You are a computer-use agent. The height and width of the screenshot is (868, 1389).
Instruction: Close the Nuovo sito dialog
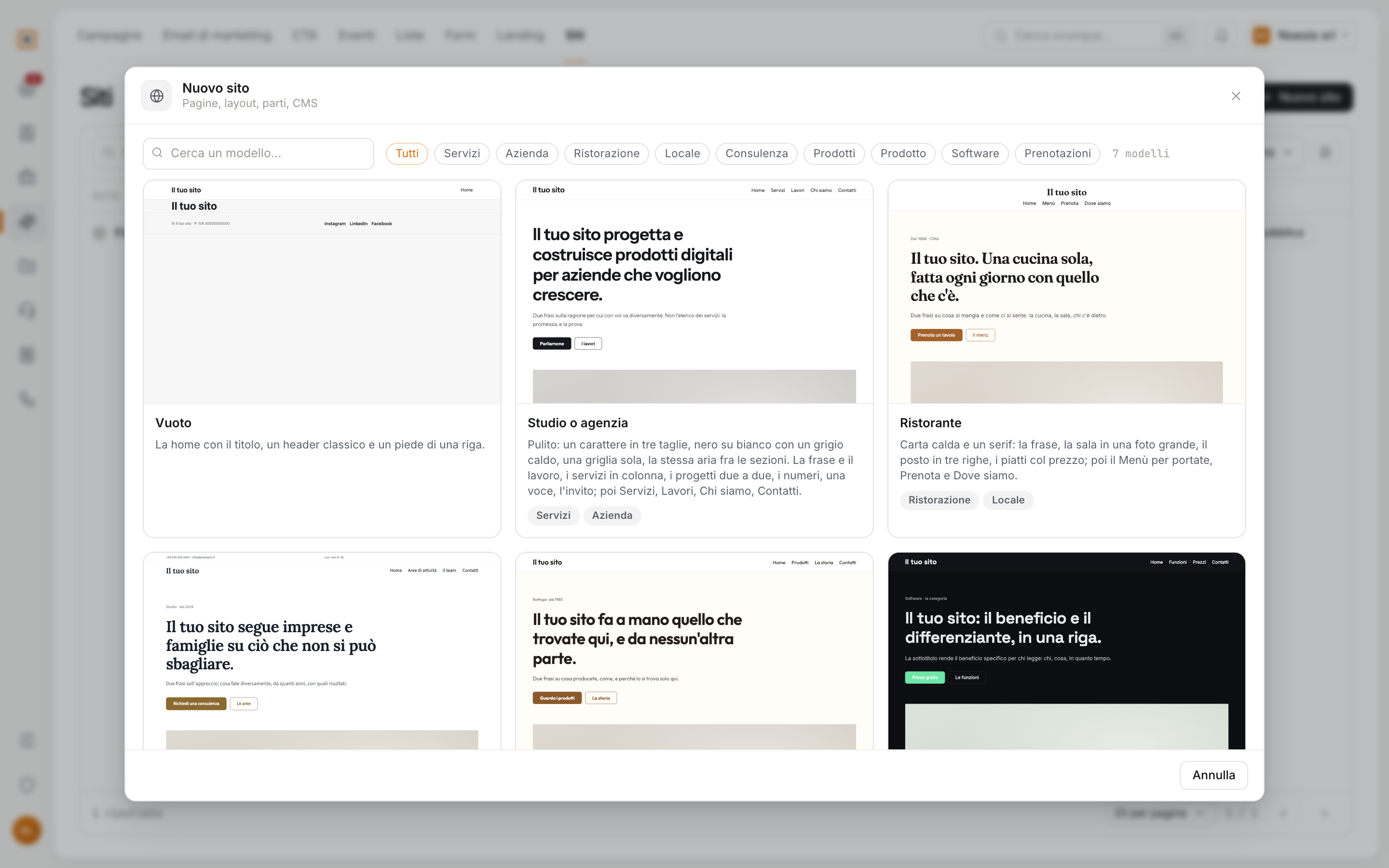pos(1236,96)
